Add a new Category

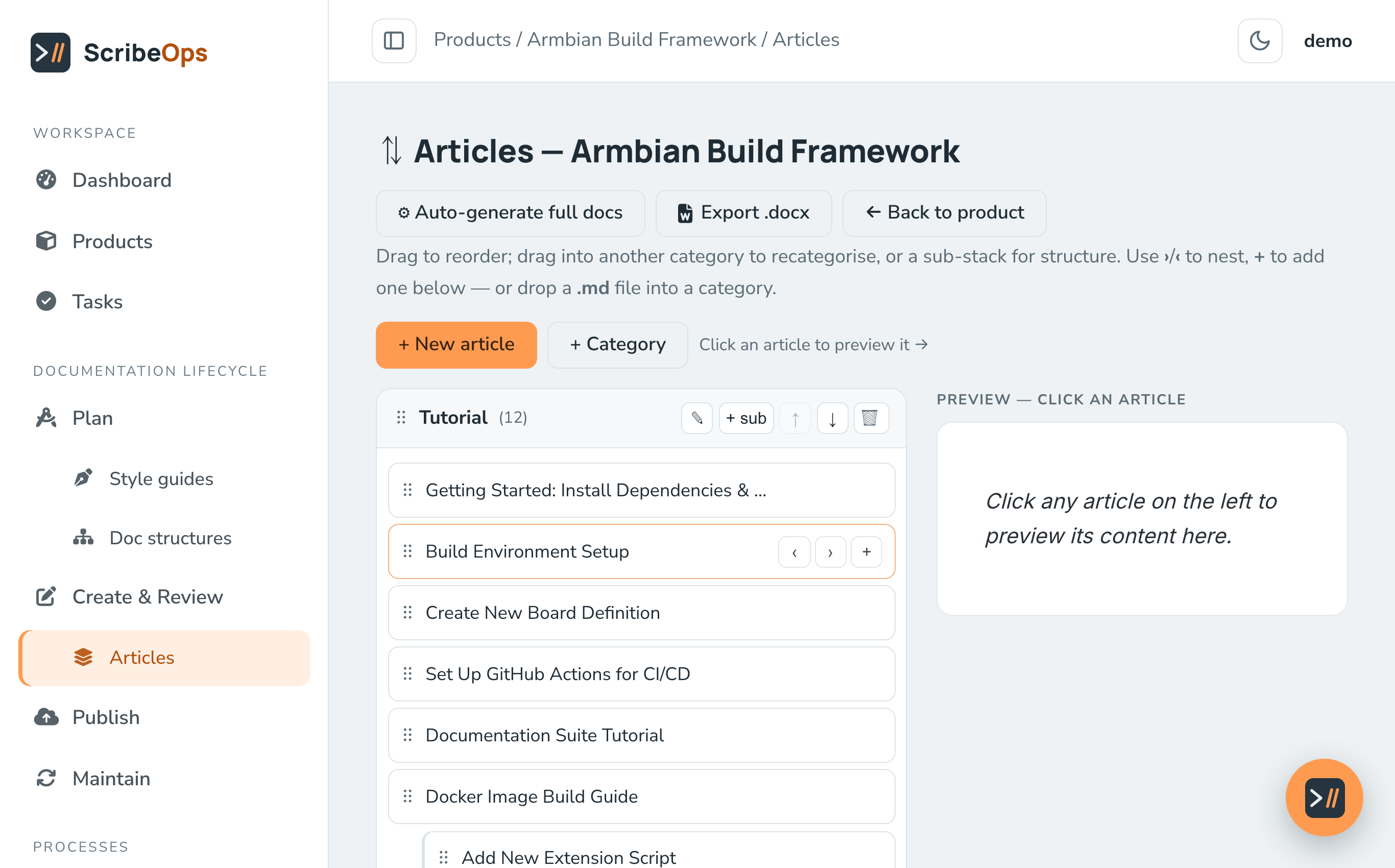click(x=618, y=345)
